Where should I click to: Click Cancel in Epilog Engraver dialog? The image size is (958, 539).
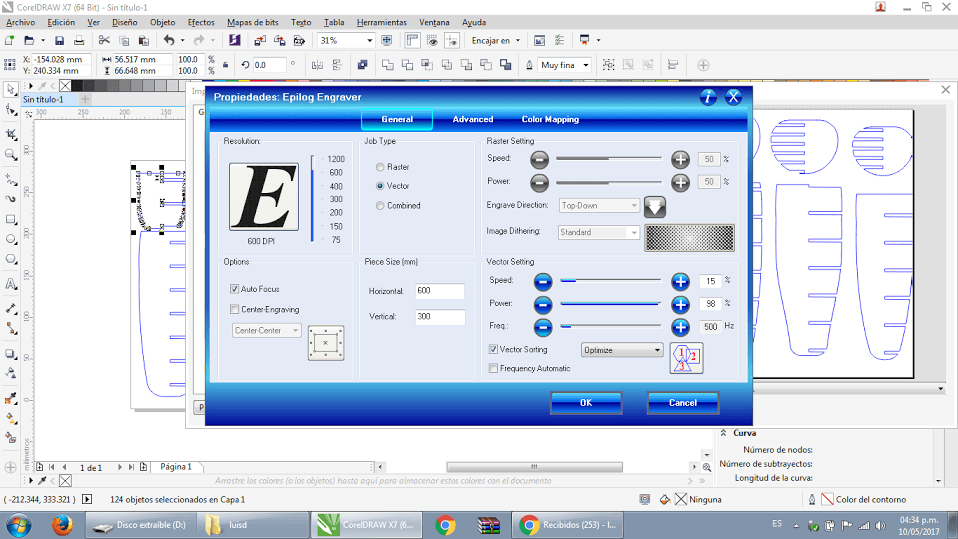[x=682, y=403]
